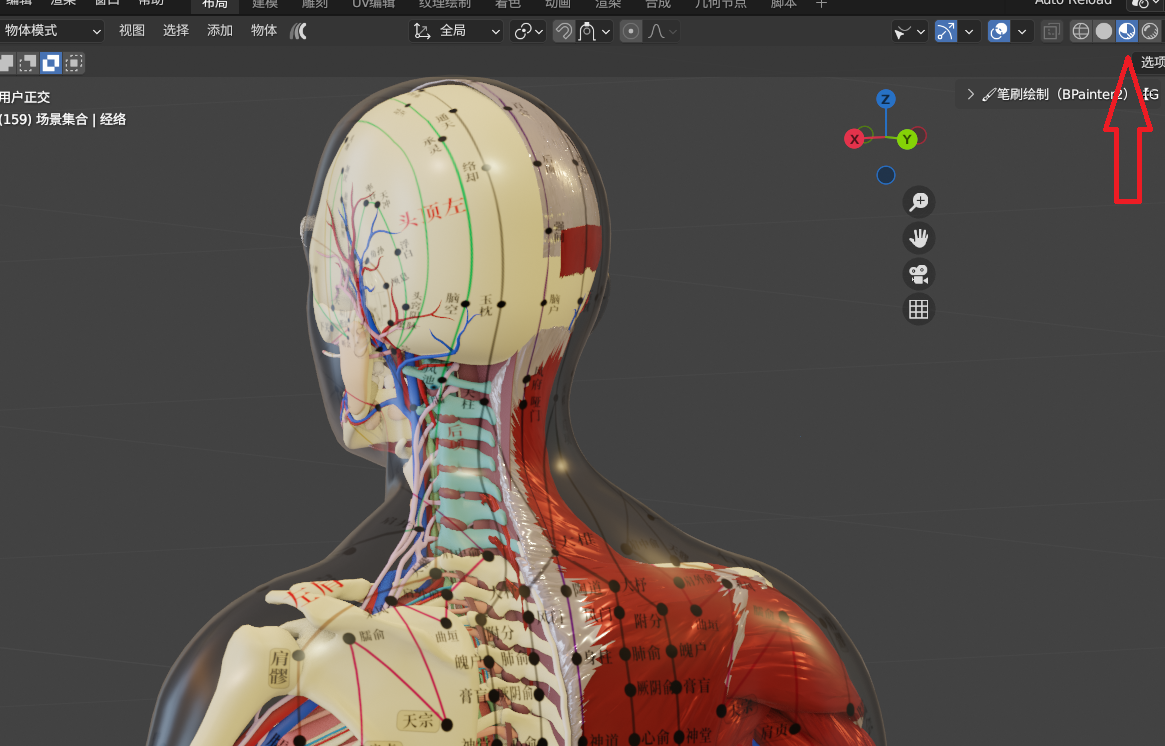Open the 物体 menu
1165x746 pixels.
[x=264, y=31]
